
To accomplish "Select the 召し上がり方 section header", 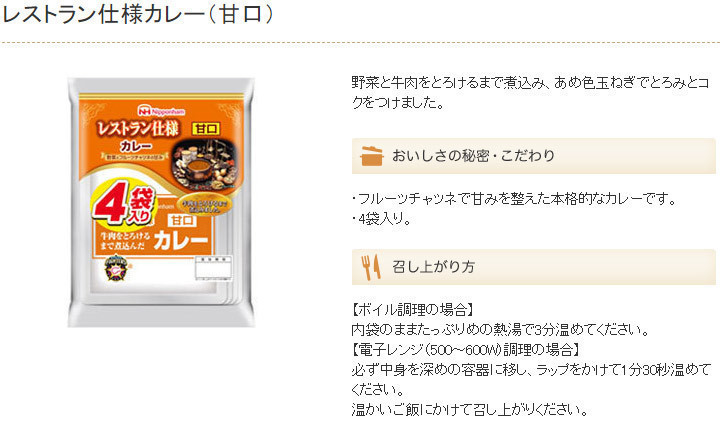I will [x=533, y=267].
